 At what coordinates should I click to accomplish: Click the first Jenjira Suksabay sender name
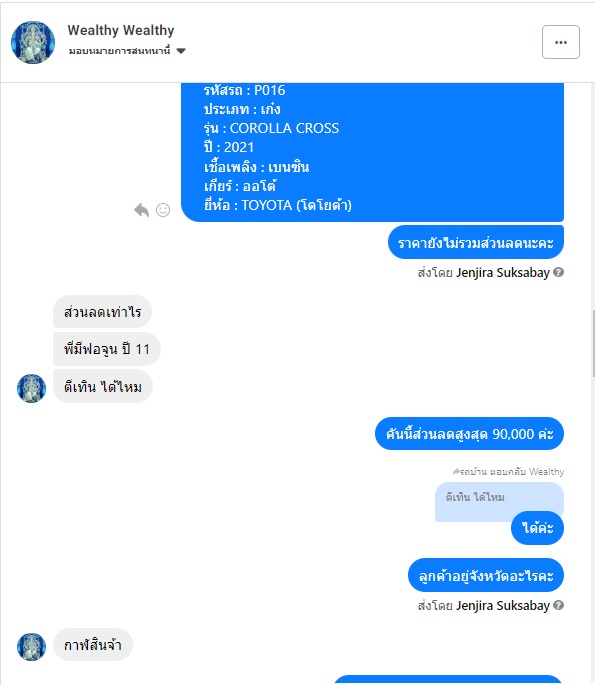coord(503,273)
